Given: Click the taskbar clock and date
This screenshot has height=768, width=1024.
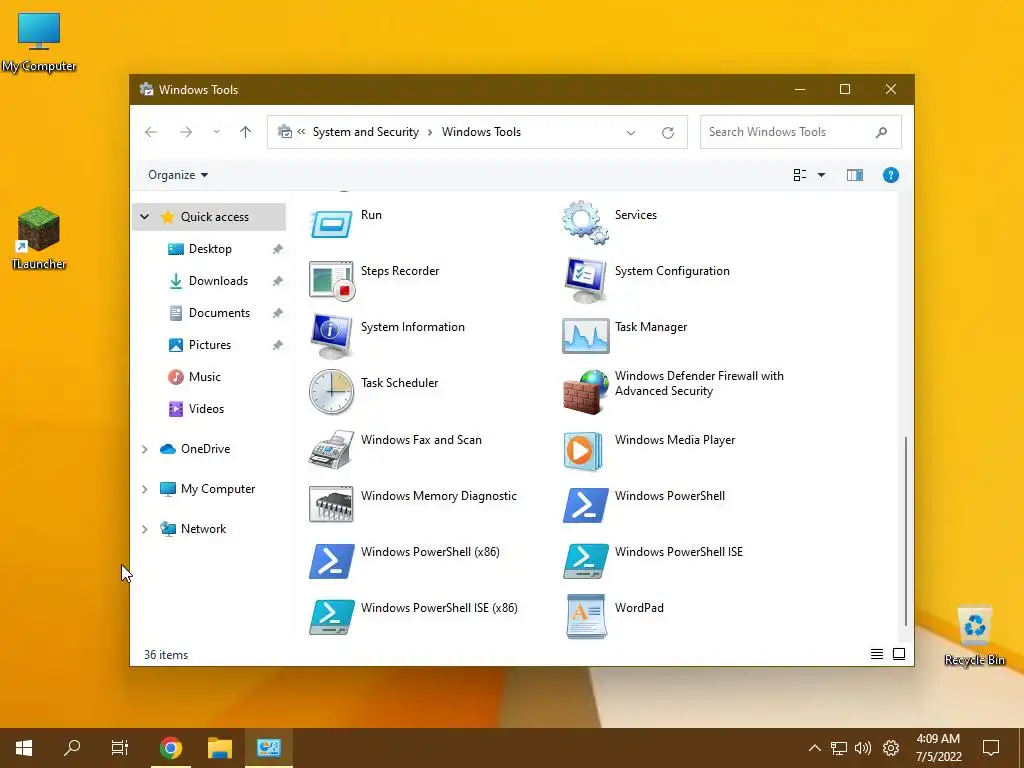Looking at the screenshot, I should (x=938, y=748).
